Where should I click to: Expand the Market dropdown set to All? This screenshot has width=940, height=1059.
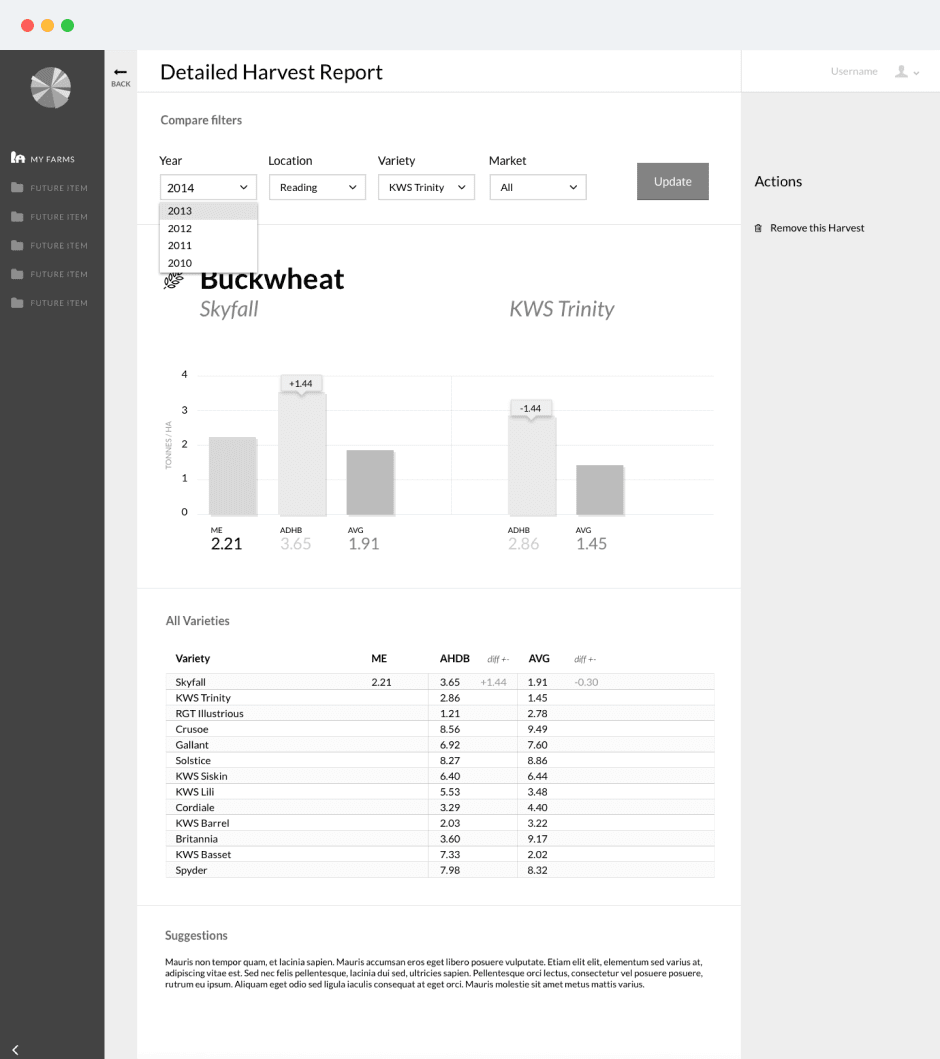(537, 187)
